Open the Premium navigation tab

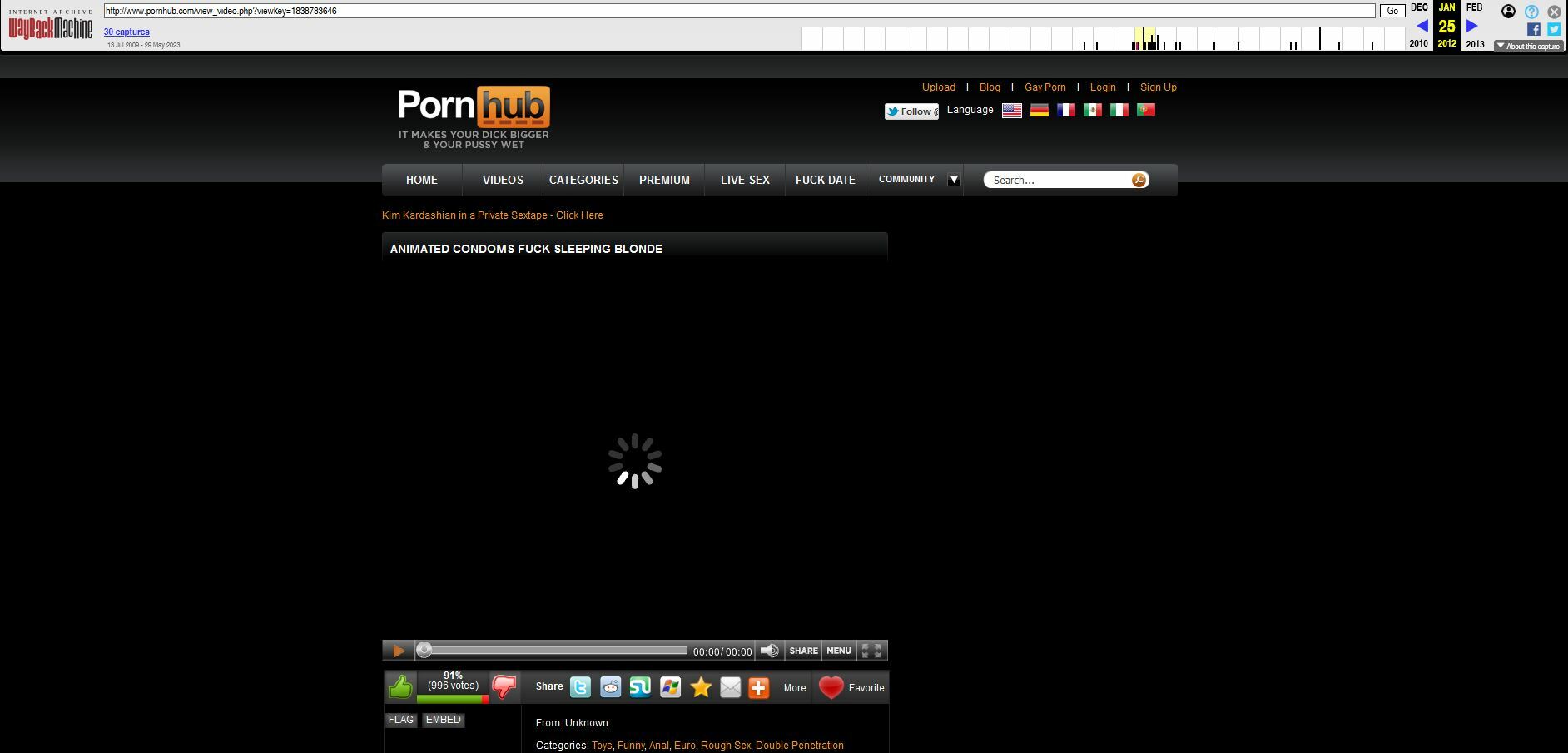tap(664, 180)
